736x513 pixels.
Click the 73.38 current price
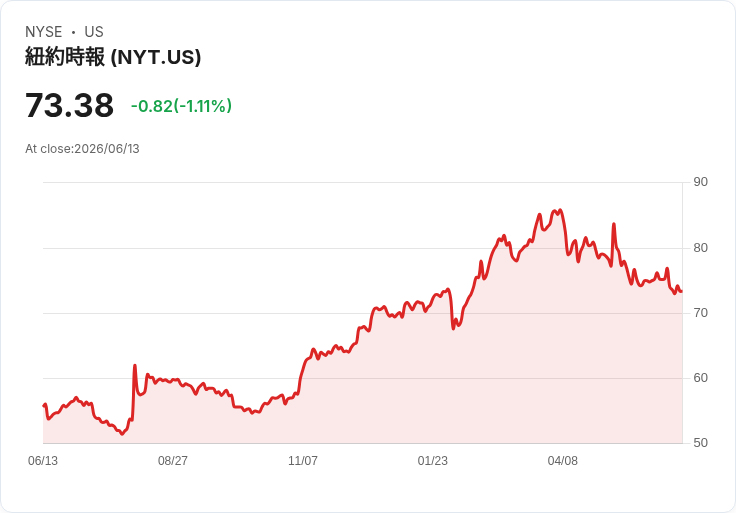[x=69, y=105]
